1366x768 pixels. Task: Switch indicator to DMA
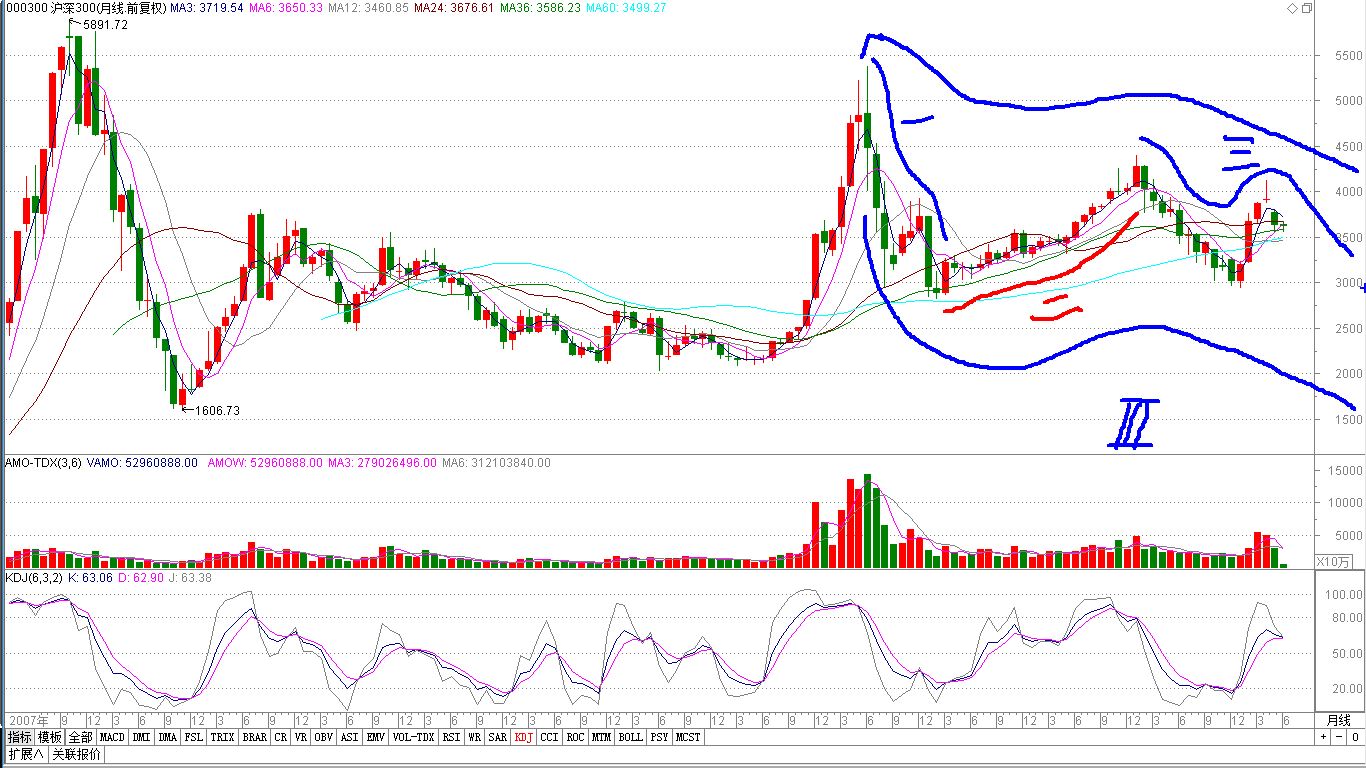(x=168, y=737)
